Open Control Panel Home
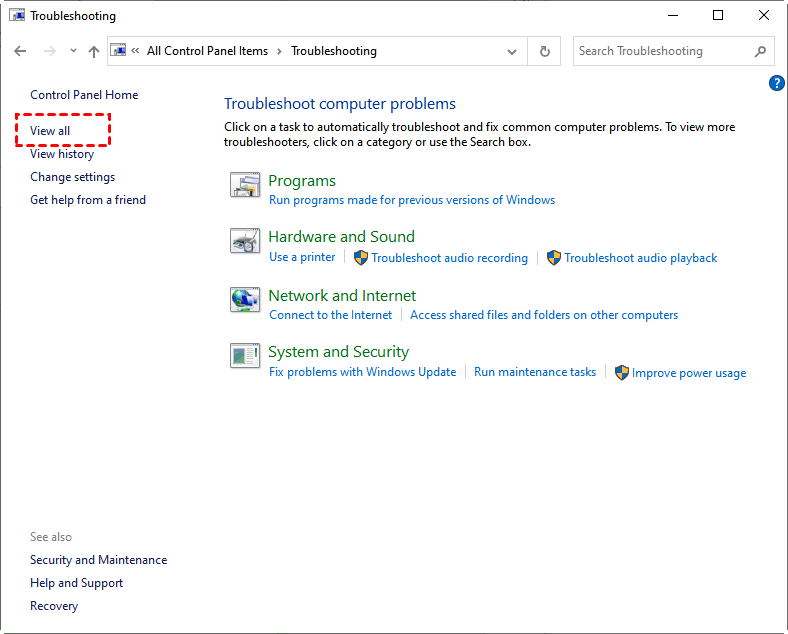This screenshot has height=634, width=788. (x=84, y=95)
